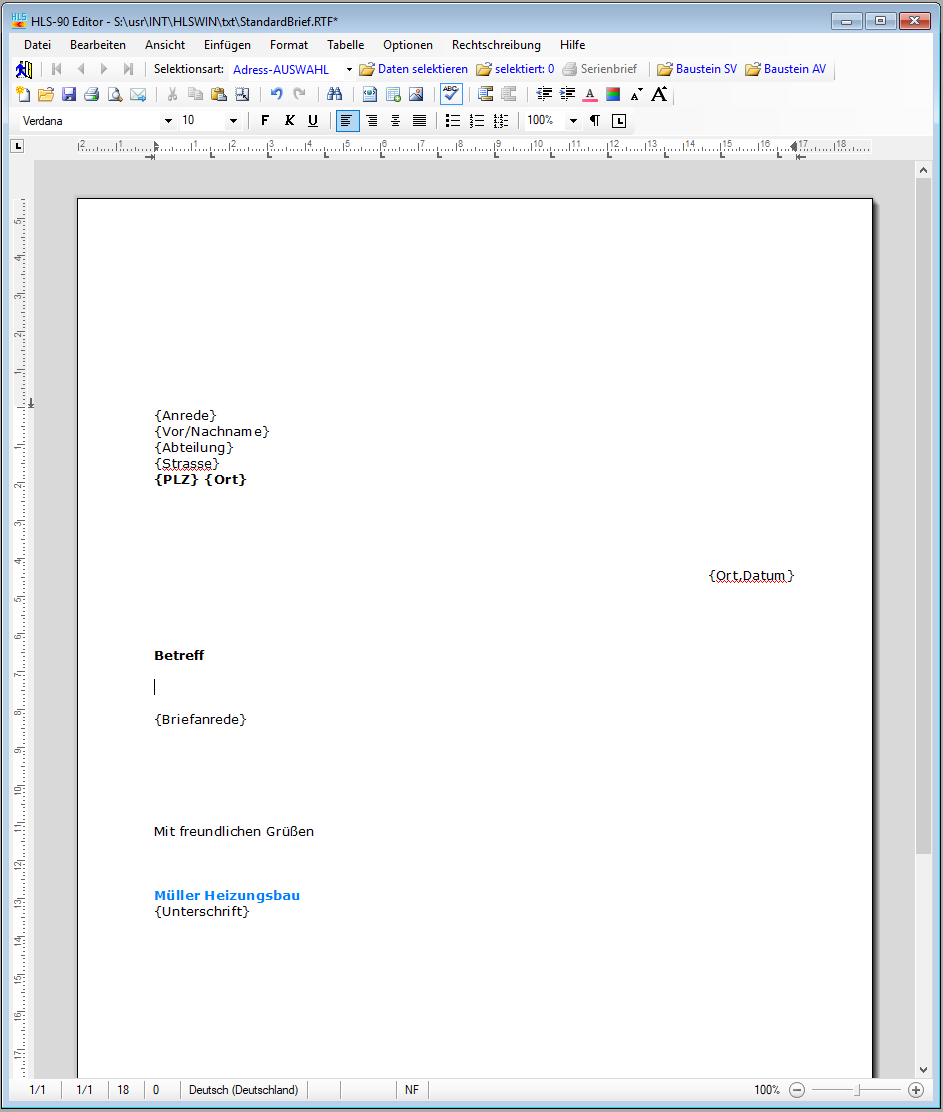Show paragraph marks with the pilcrow toggle
The image size is (943, 1112).
click(x=594, y=120)
